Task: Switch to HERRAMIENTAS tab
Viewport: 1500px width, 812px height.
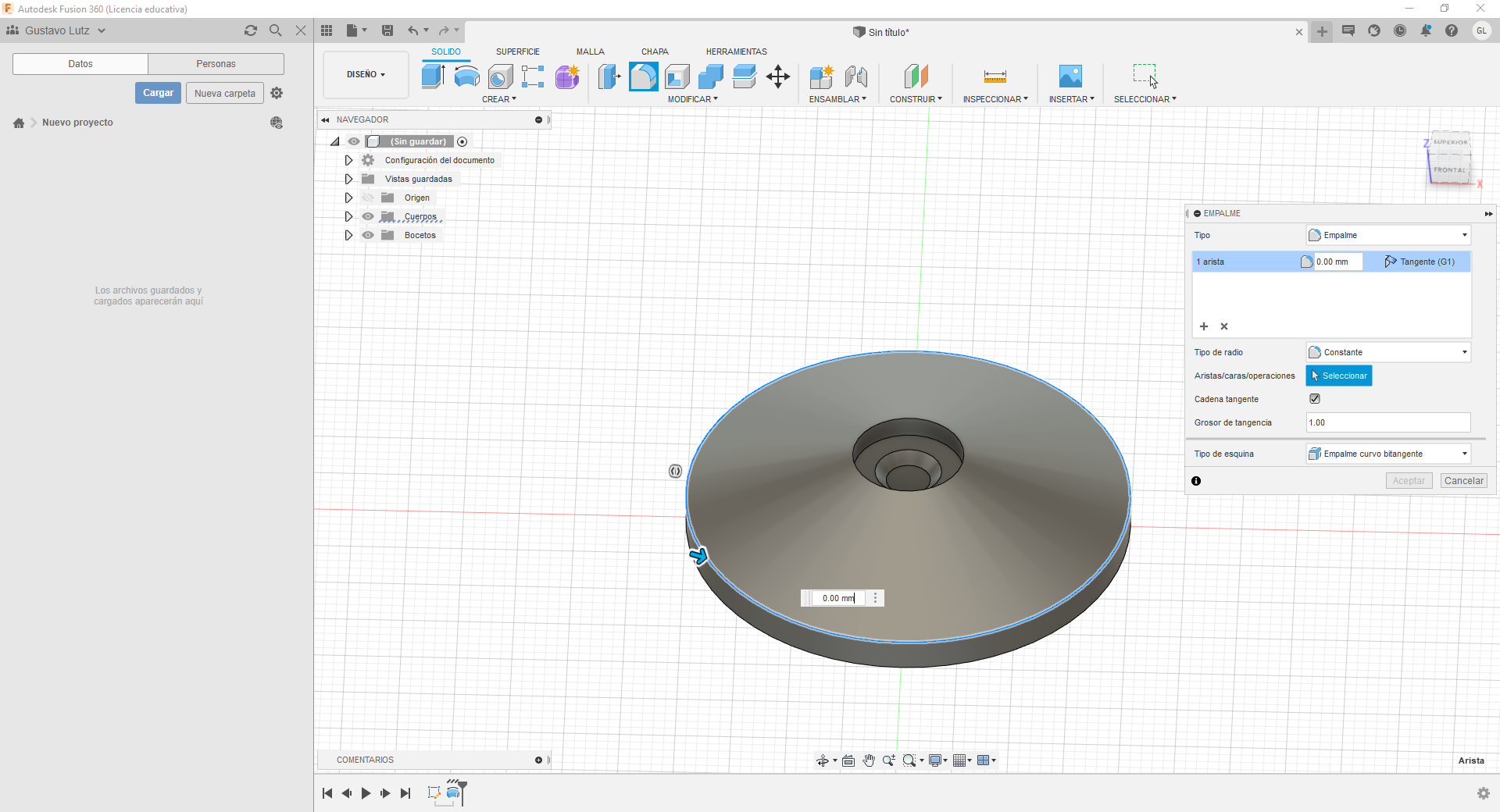Action: coord(736,52)
